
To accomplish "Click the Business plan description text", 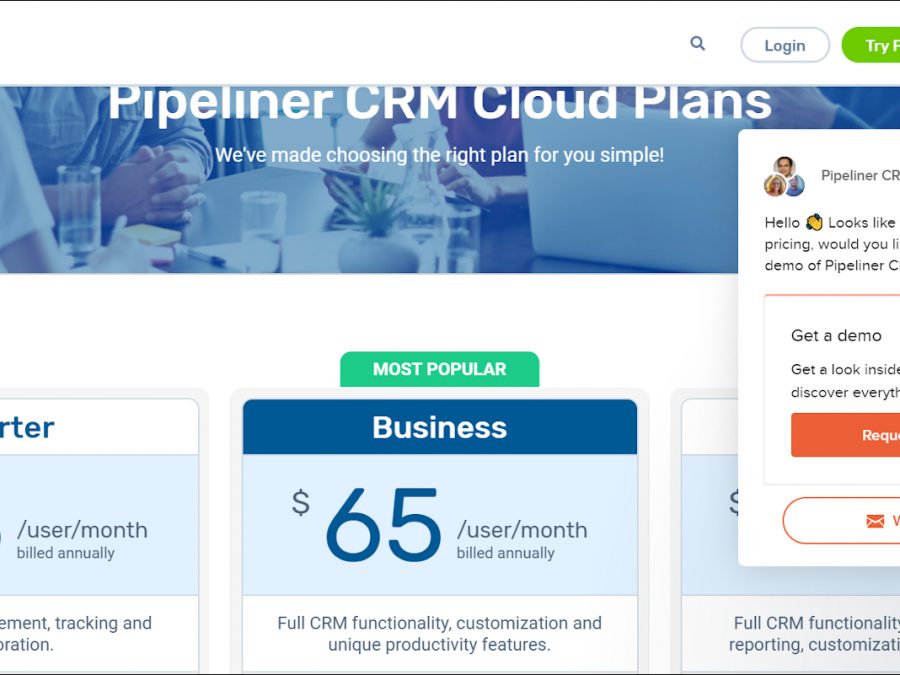I will pyautogui.click(x=439, y=634).
